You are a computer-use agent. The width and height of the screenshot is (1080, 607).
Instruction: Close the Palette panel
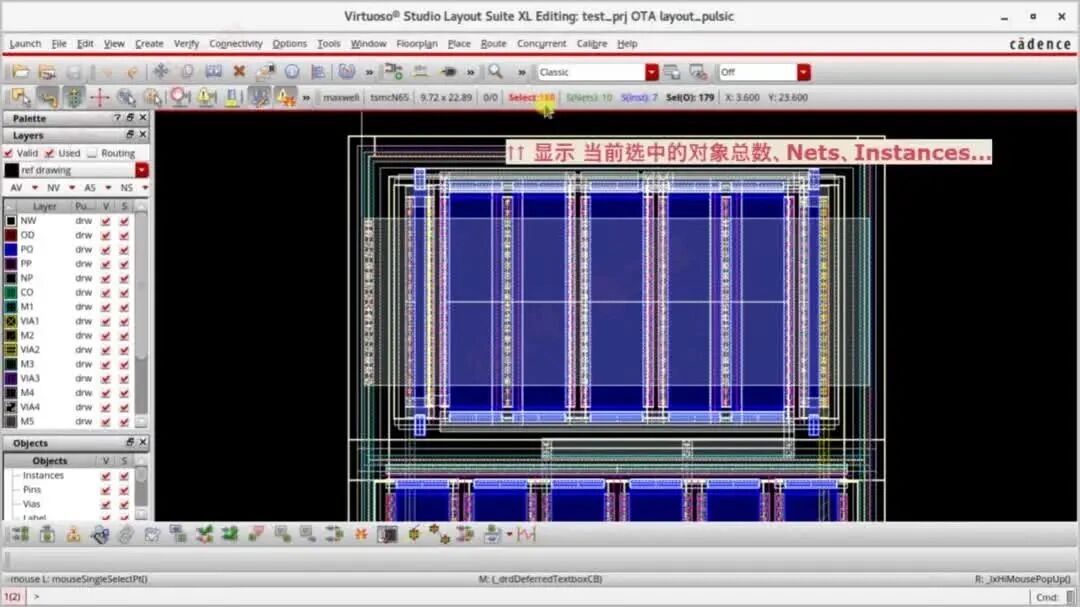point(143,118)
